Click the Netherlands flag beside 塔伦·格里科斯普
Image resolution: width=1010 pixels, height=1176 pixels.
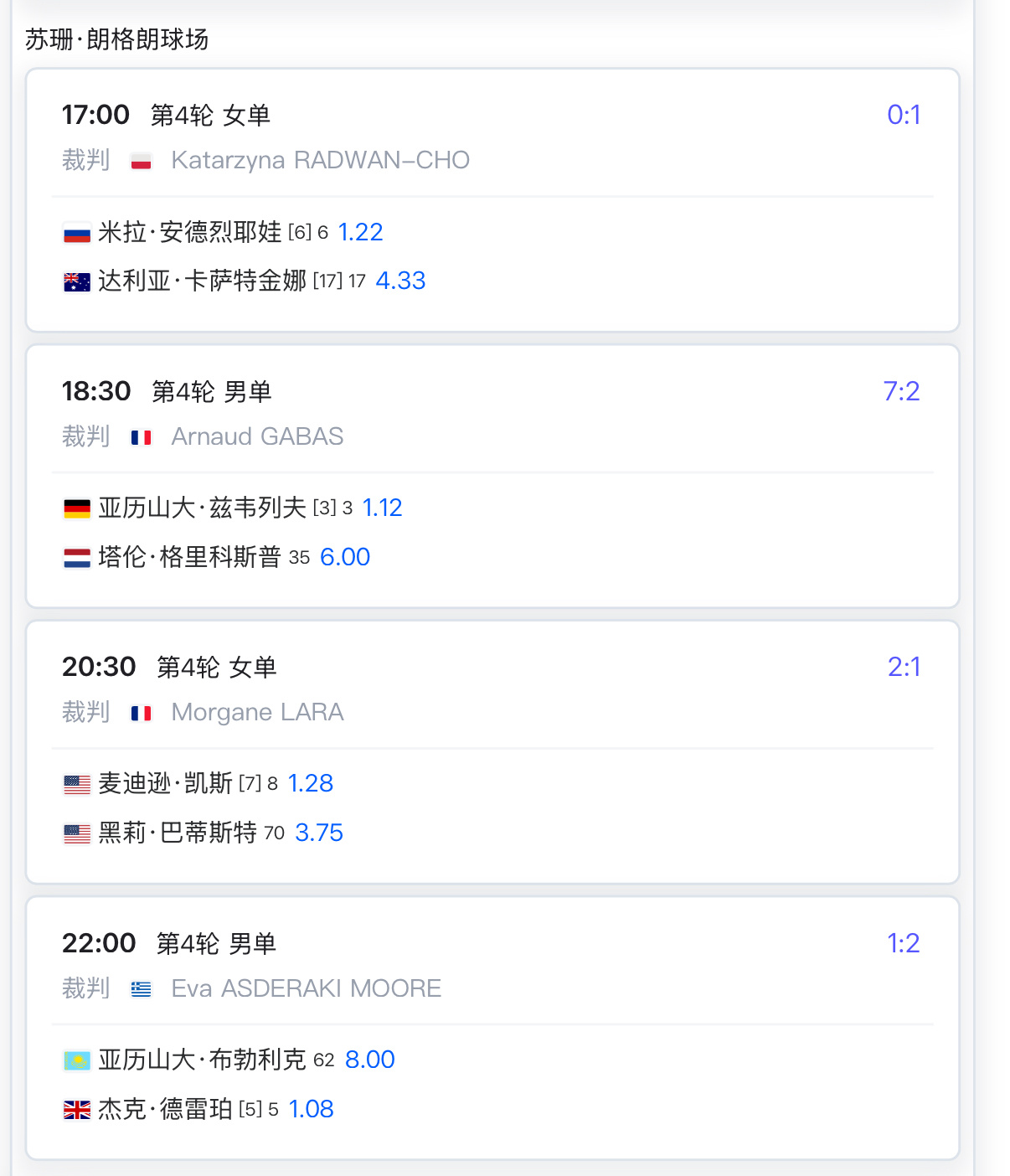coord(77,558)
